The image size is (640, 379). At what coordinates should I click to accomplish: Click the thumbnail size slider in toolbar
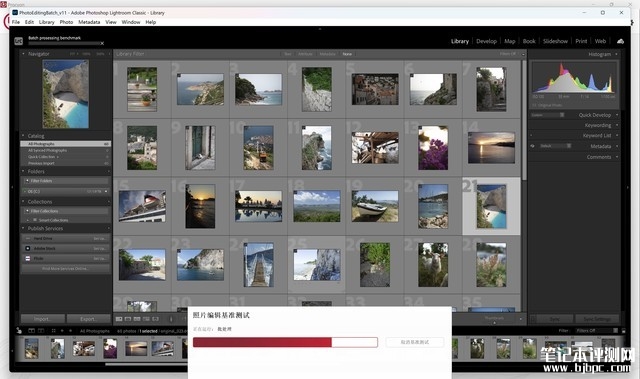494,322
